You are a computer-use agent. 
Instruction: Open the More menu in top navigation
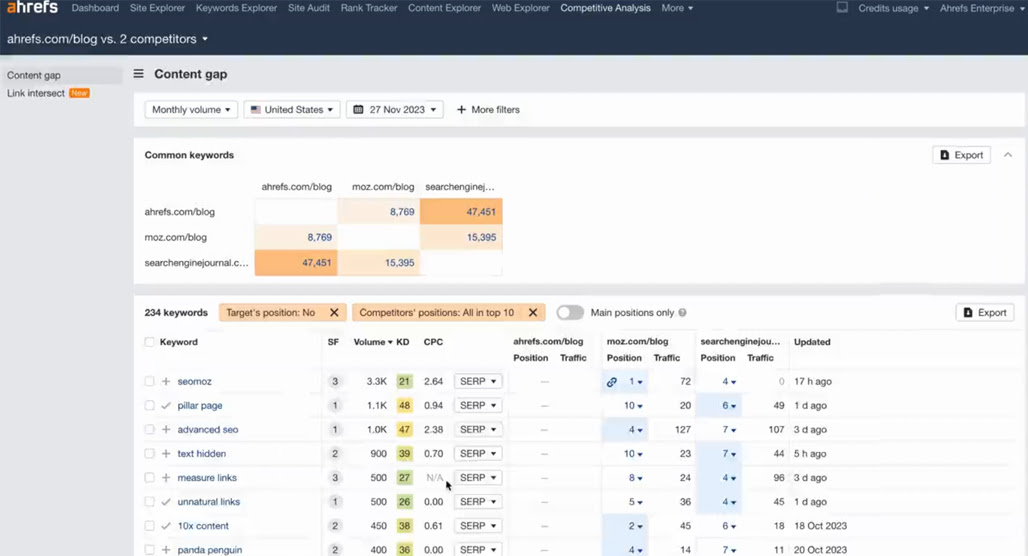677,8
